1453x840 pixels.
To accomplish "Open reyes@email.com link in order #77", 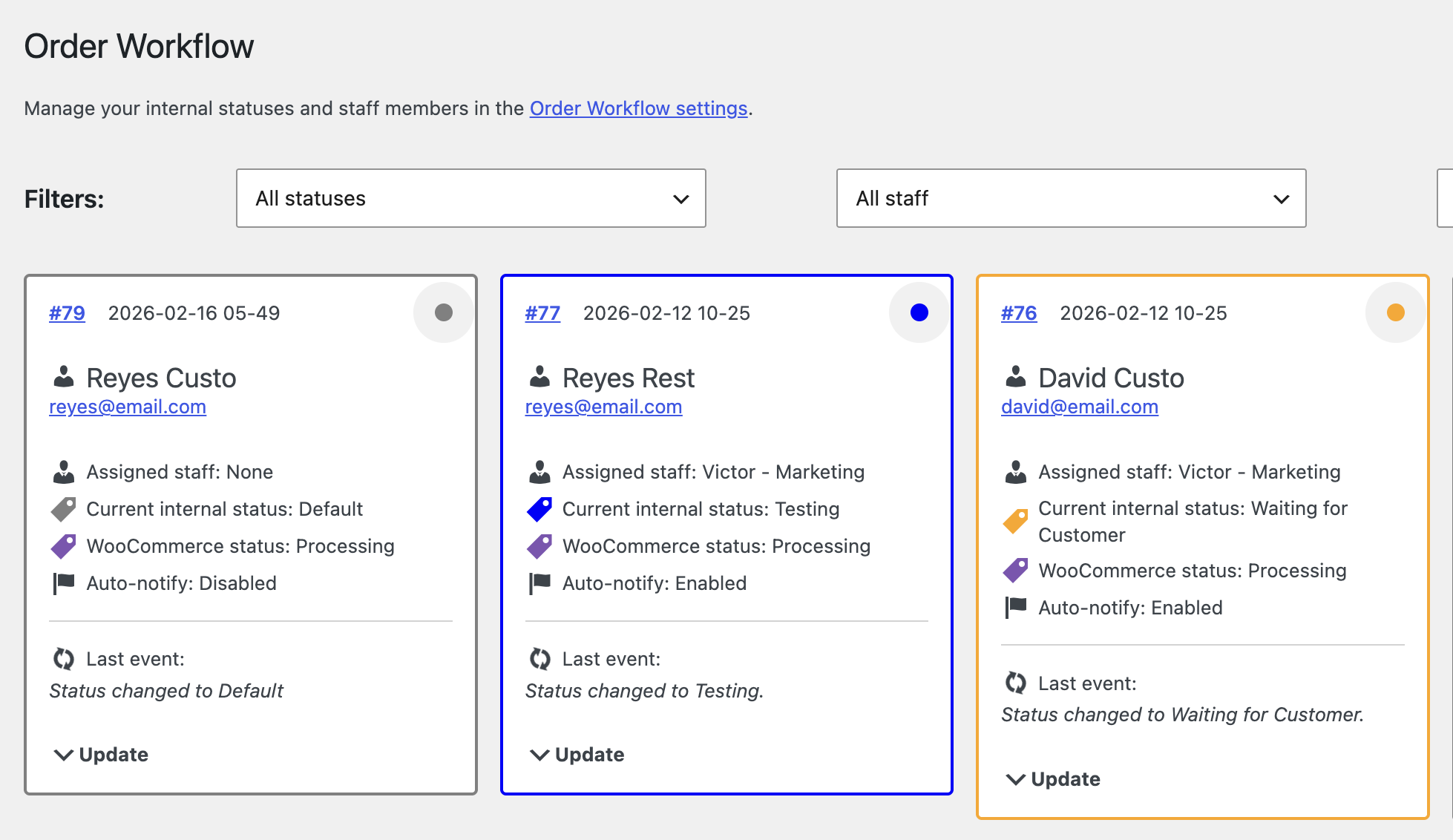I will point(603,407).
